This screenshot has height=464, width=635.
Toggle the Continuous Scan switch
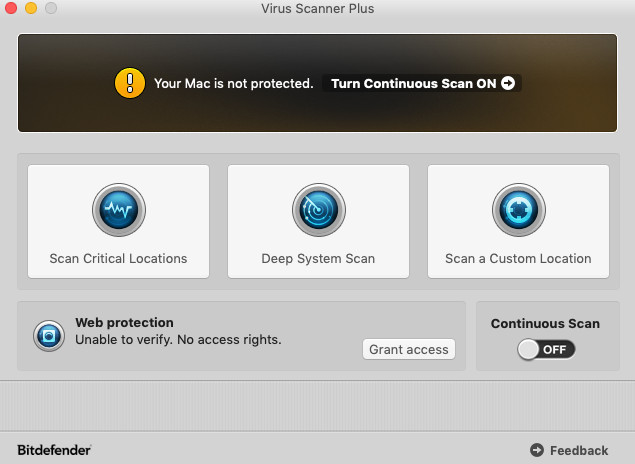(x=546, y=349)
